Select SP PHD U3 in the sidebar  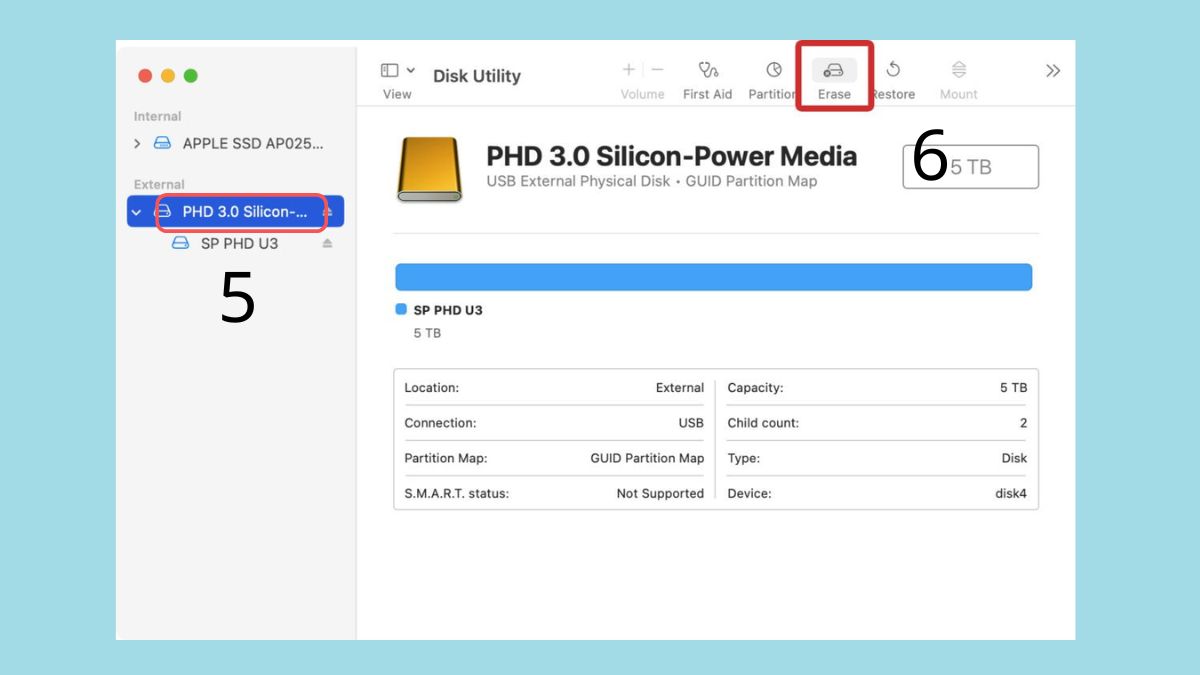click(x=240, y=242)
